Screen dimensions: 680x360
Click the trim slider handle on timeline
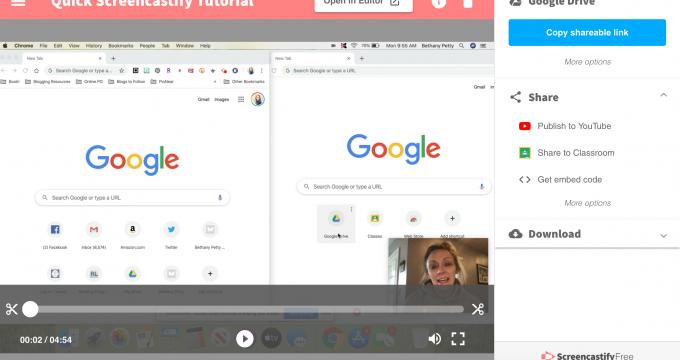tap(30, 309)
